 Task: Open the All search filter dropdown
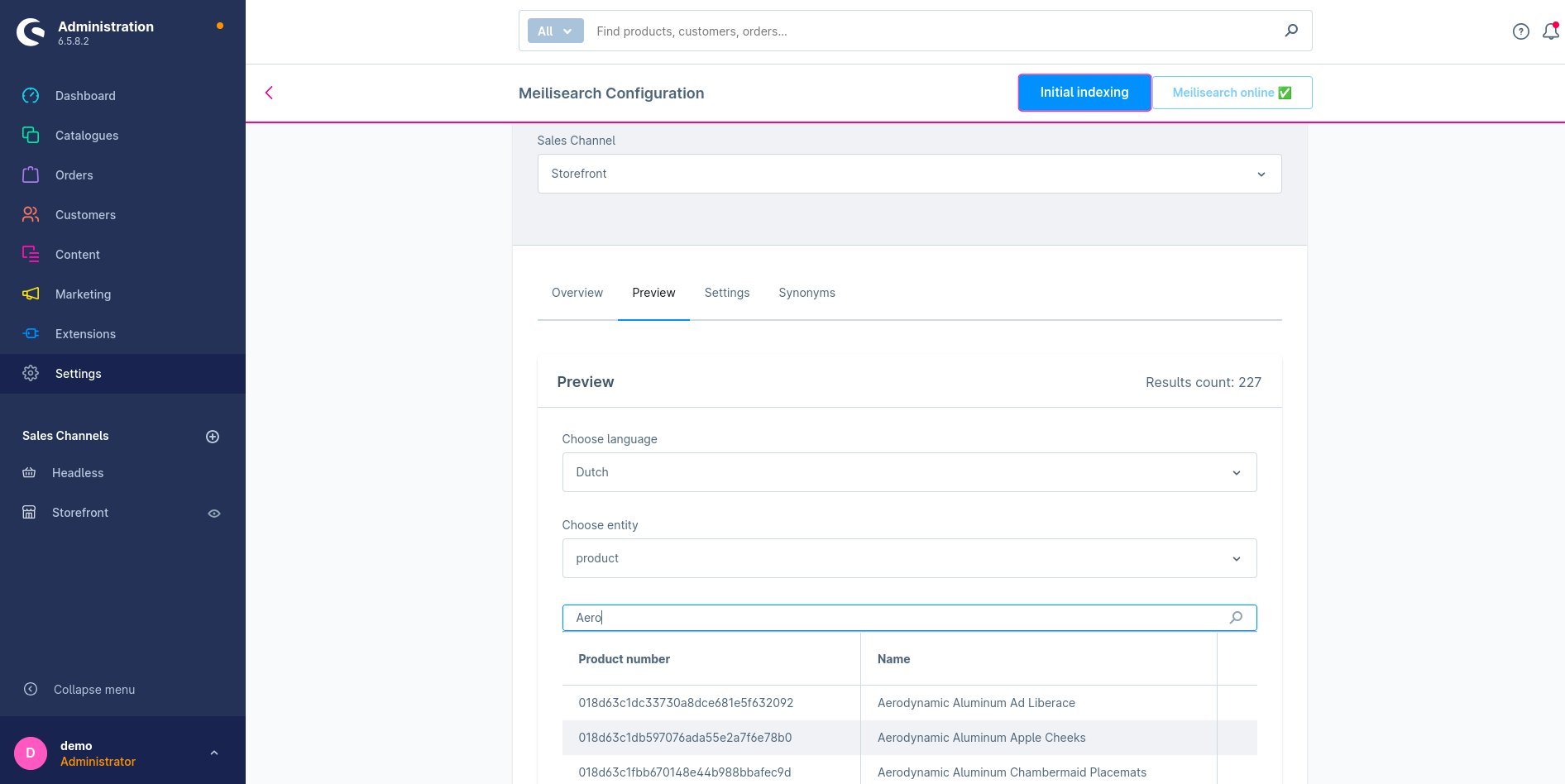tap(555, 31)
